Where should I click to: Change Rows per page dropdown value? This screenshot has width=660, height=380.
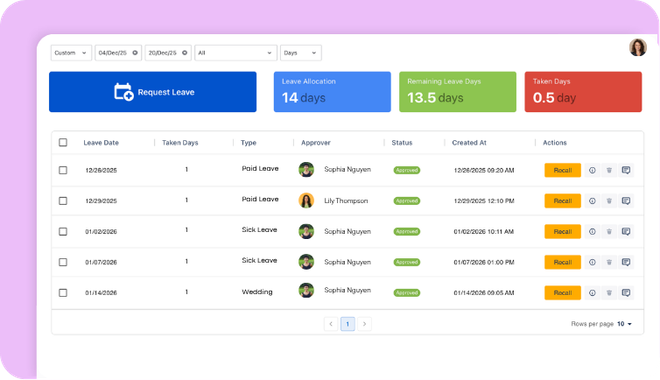point(625,324)
